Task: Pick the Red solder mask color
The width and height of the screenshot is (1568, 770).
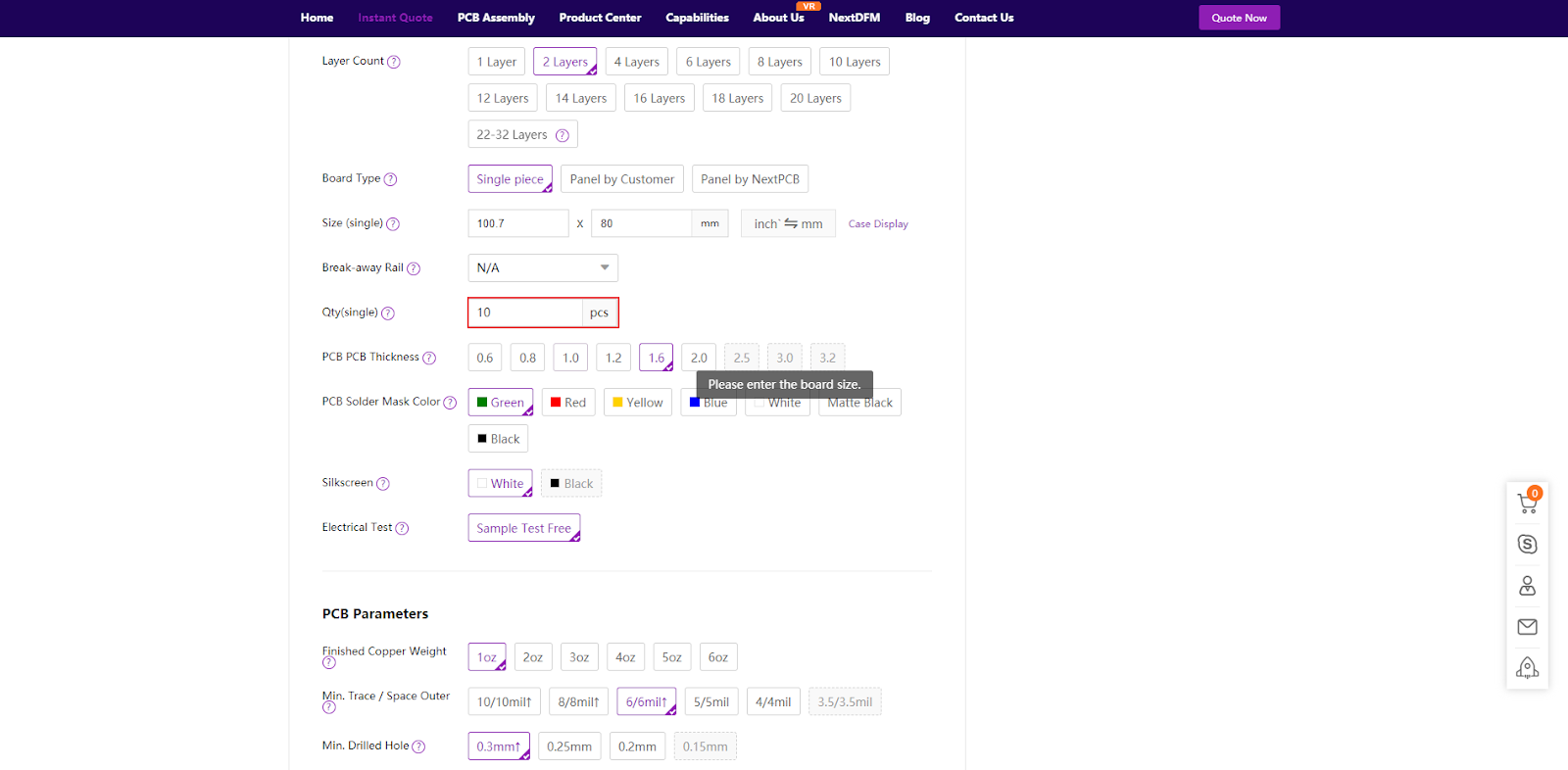Action: pos(568,403)
